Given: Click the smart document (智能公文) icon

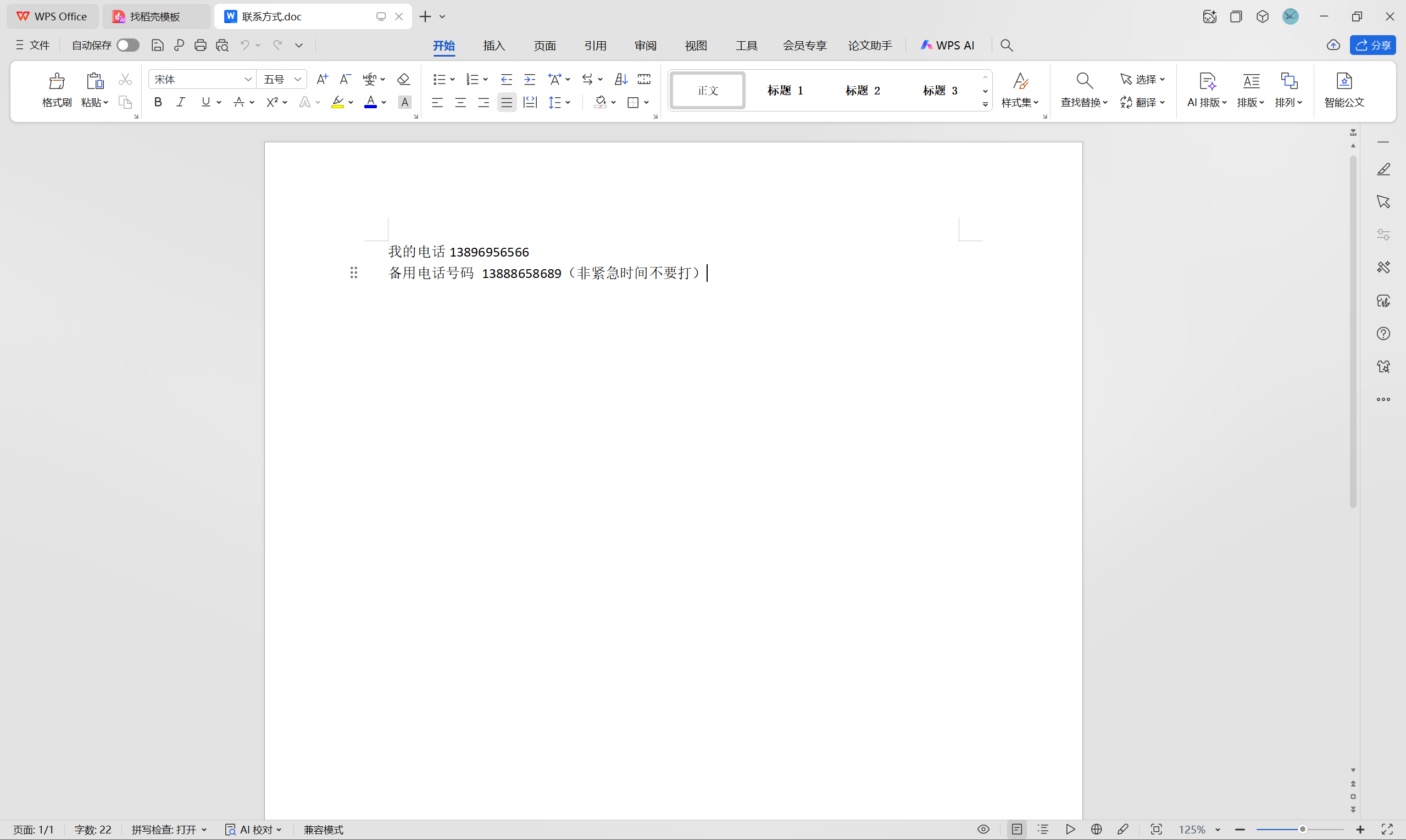Looking at the screenshot, I should pos(1344,81).
